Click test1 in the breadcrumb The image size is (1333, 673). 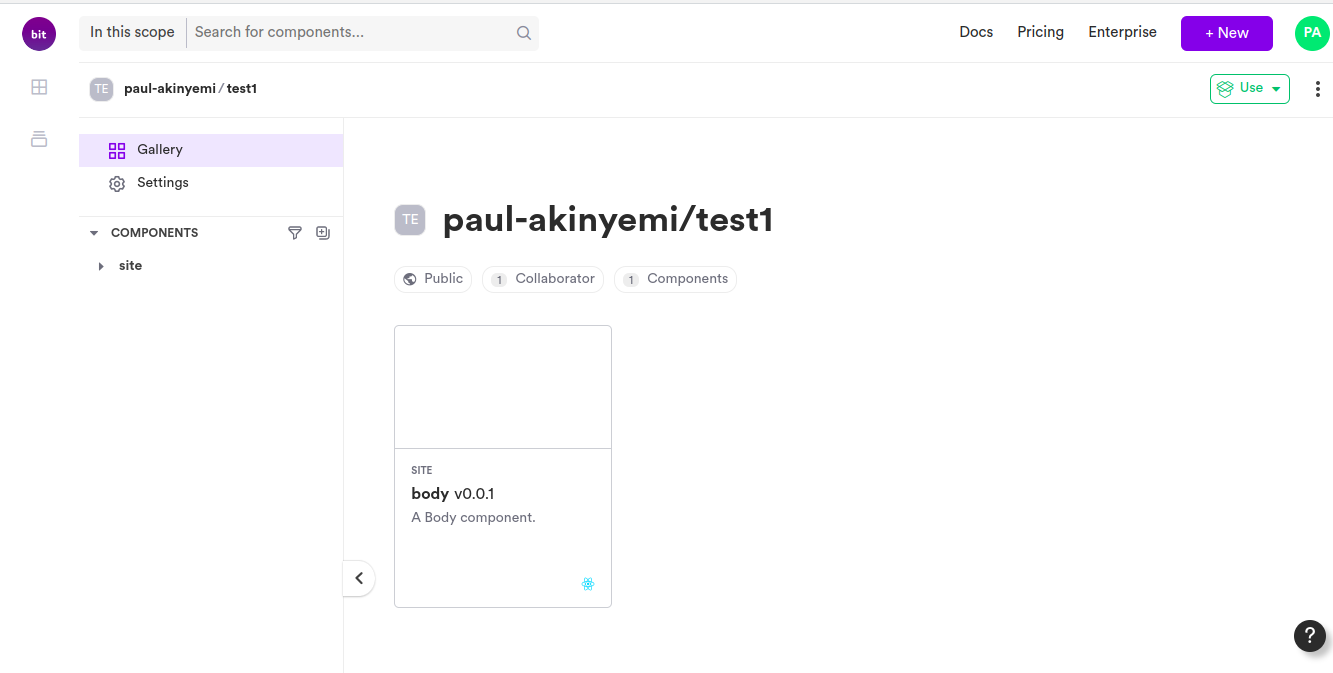coord(242,89)
